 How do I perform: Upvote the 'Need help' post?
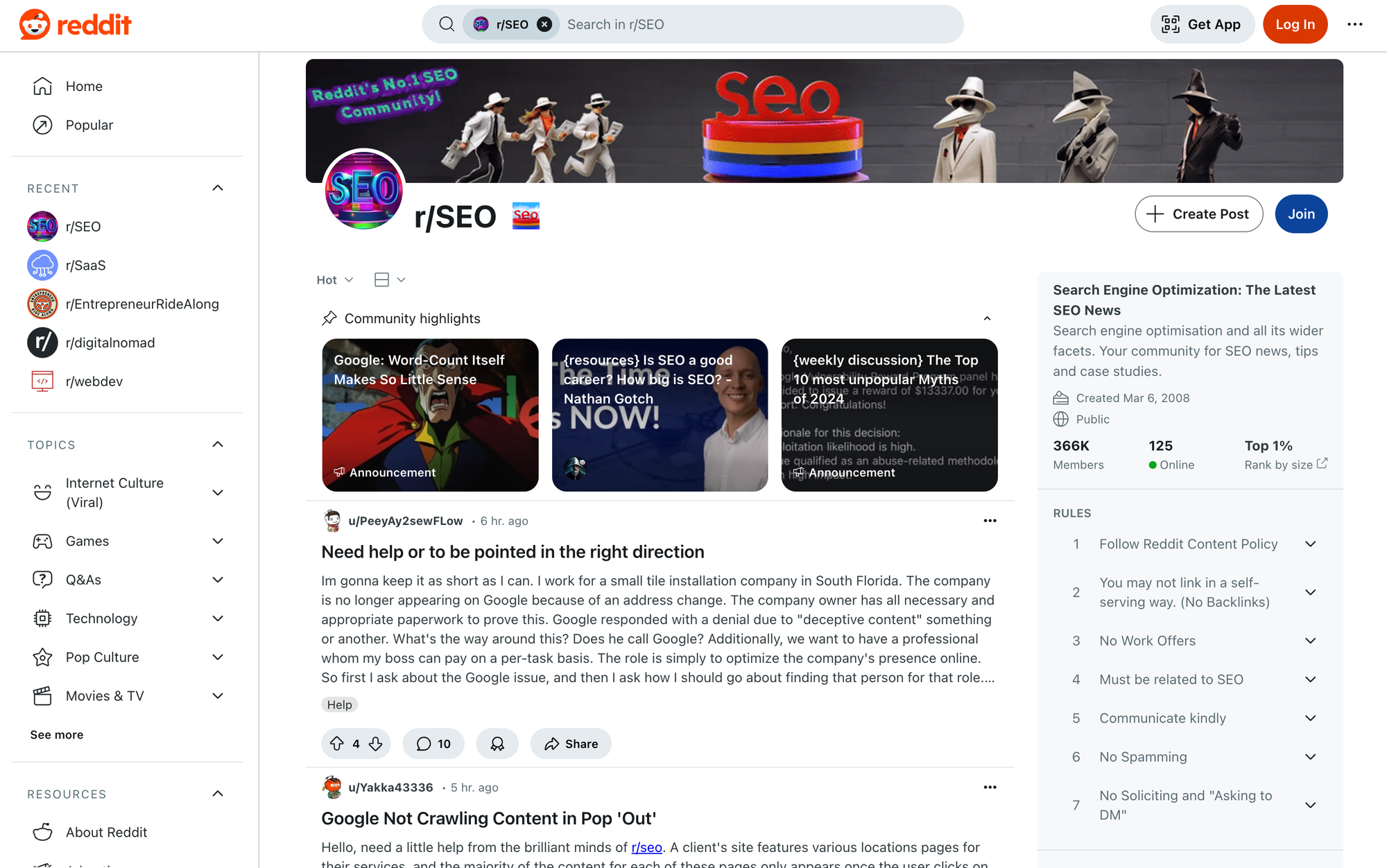click(337, 744)
